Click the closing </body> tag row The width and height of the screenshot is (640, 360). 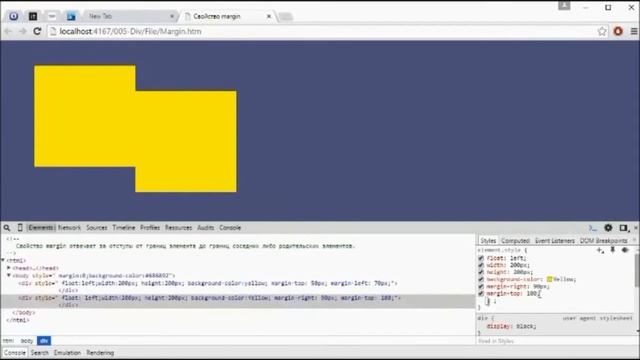click(24, 313)
